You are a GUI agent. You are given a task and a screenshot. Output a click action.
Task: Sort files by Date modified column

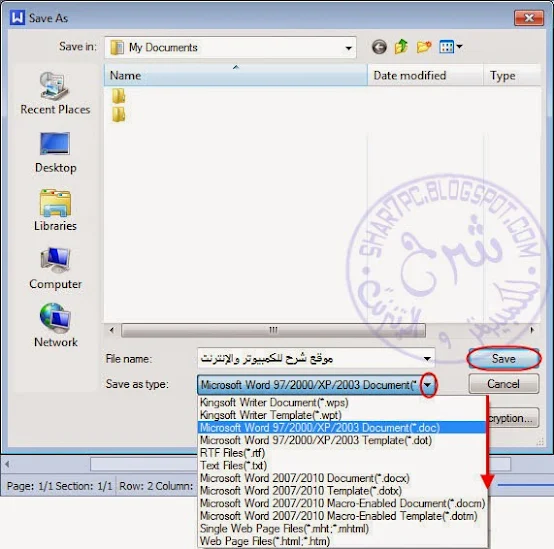click(425, 75)
